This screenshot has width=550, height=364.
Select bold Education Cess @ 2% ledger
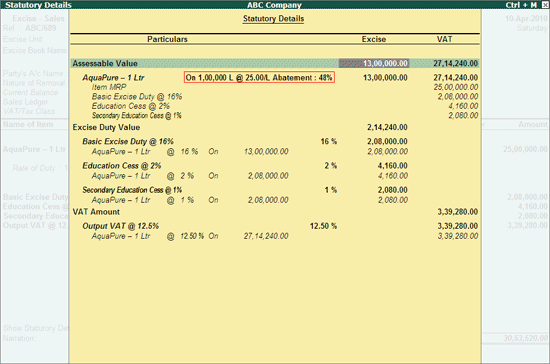[121, 166]
